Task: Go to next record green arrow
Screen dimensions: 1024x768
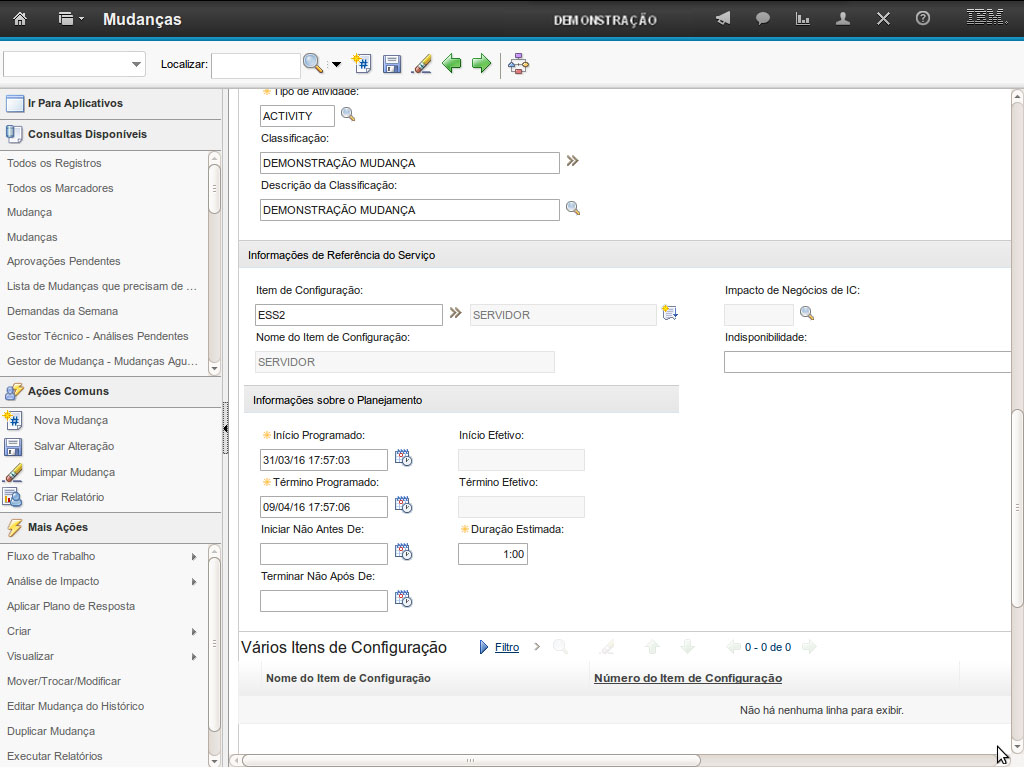Action: click(x=481, y=64)
